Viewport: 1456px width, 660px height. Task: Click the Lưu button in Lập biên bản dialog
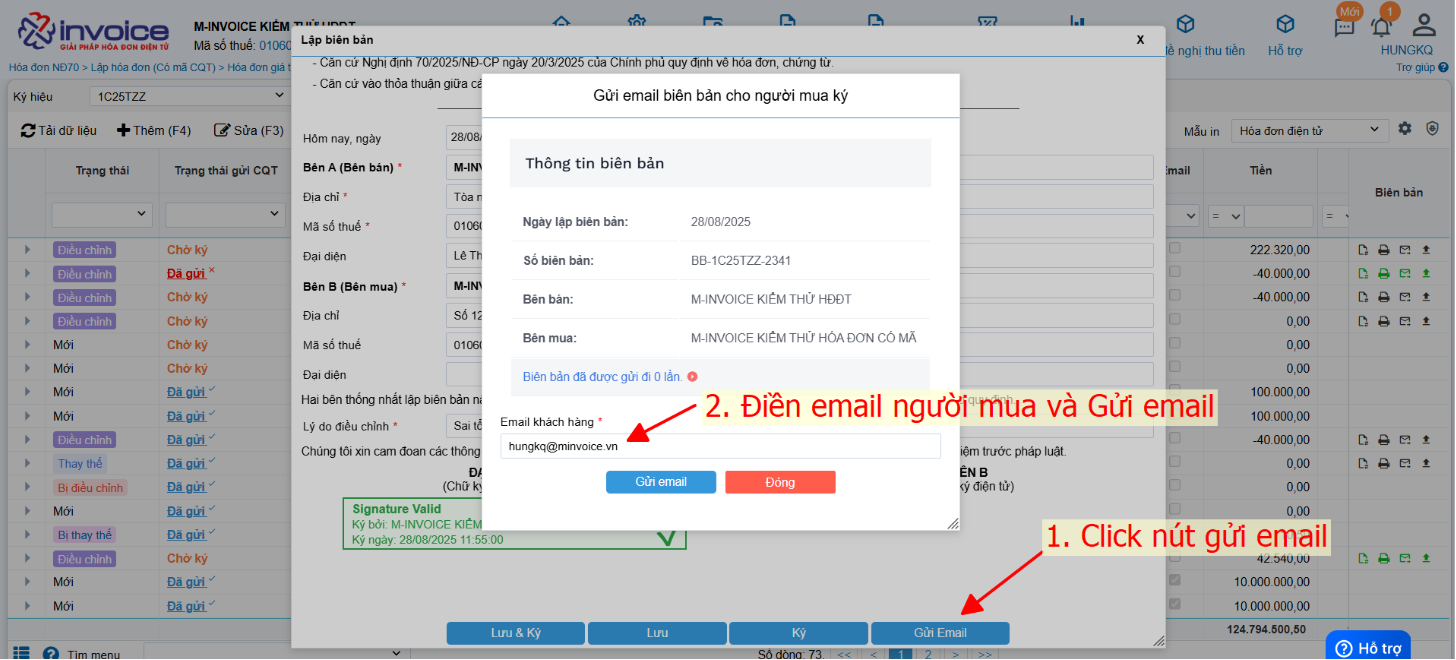pos(657,633)
